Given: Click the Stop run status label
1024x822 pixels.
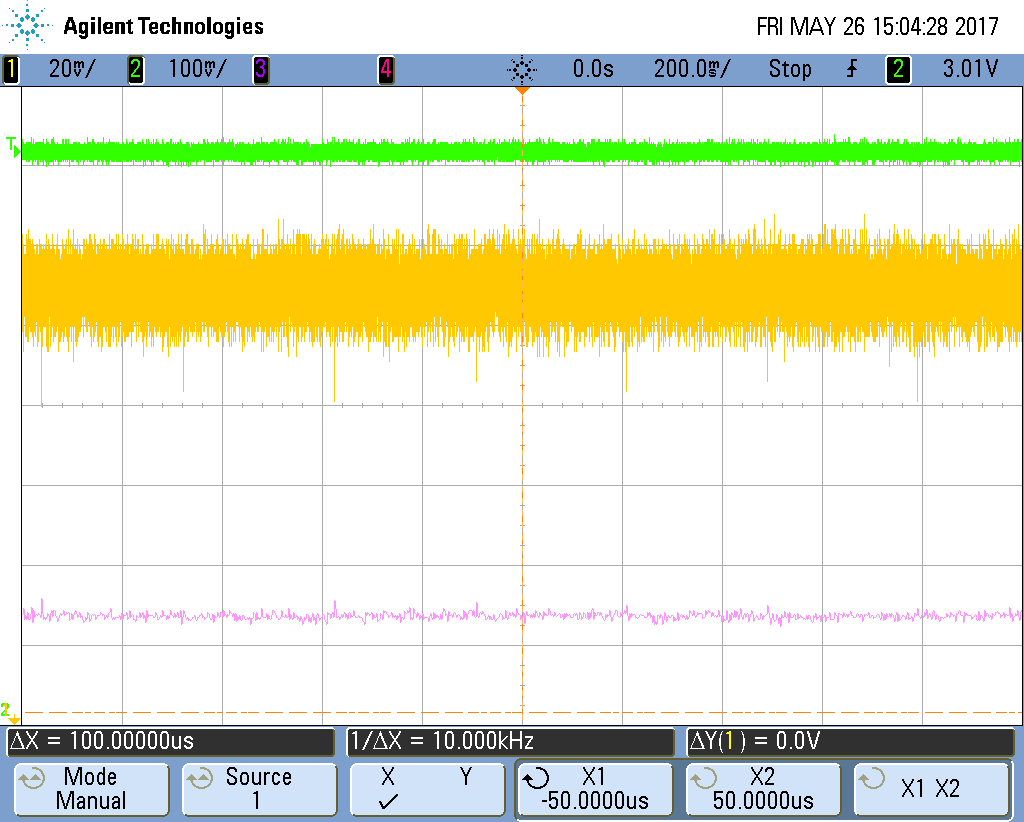Looking at the screenshot, I should click(x=790, y=69).
